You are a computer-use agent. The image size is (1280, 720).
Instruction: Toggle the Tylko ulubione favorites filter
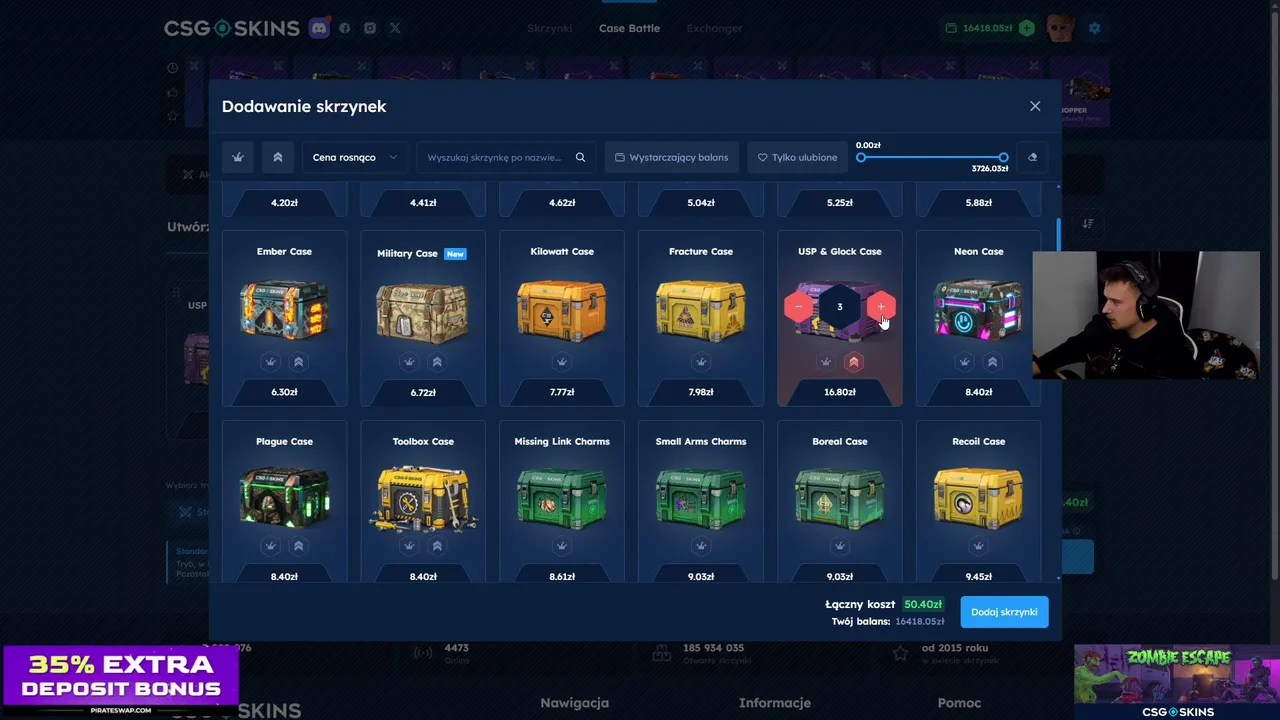click(x=797, y=157)
